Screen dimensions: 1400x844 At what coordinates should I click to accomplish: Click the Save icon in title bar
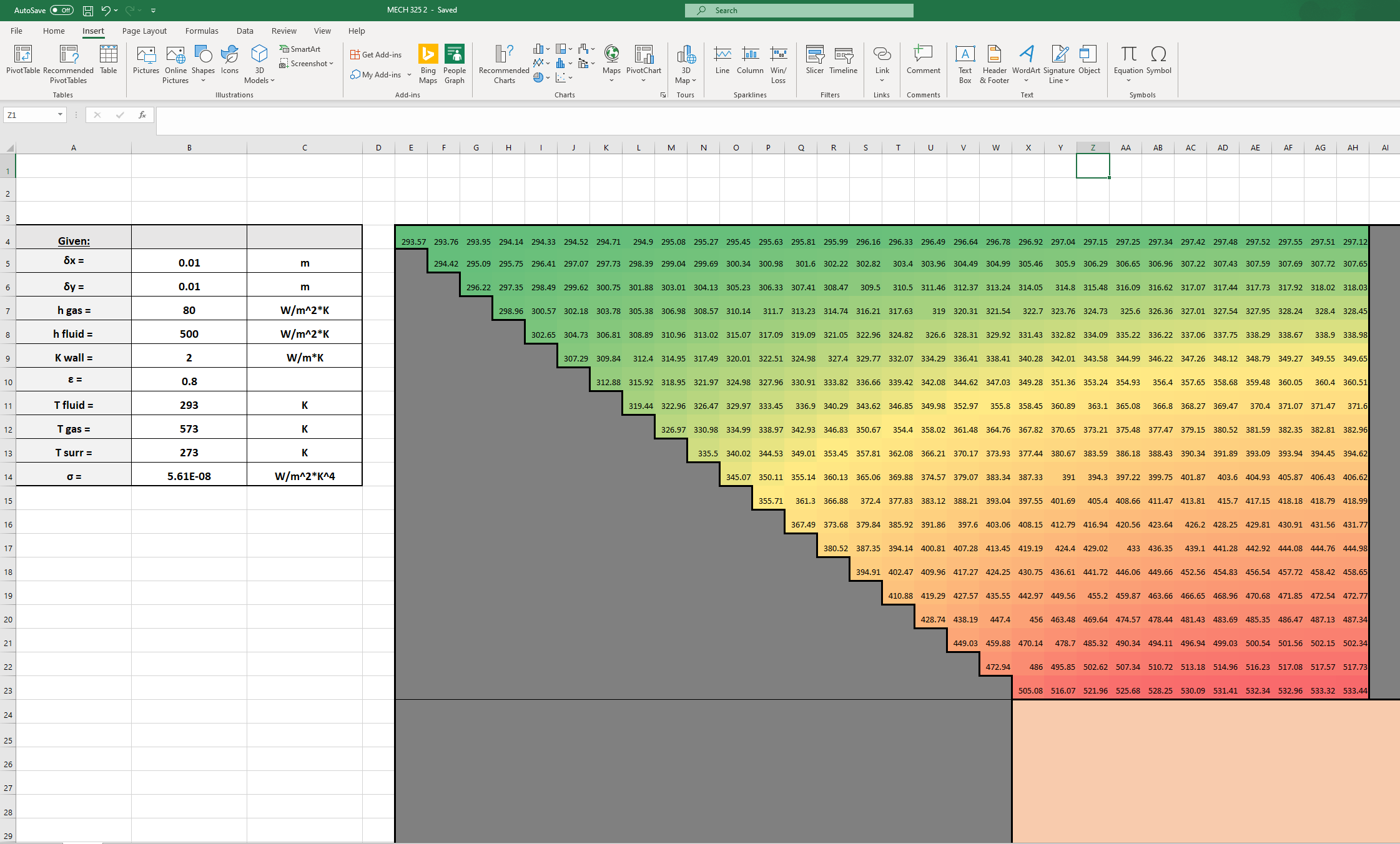pos(88,11)
